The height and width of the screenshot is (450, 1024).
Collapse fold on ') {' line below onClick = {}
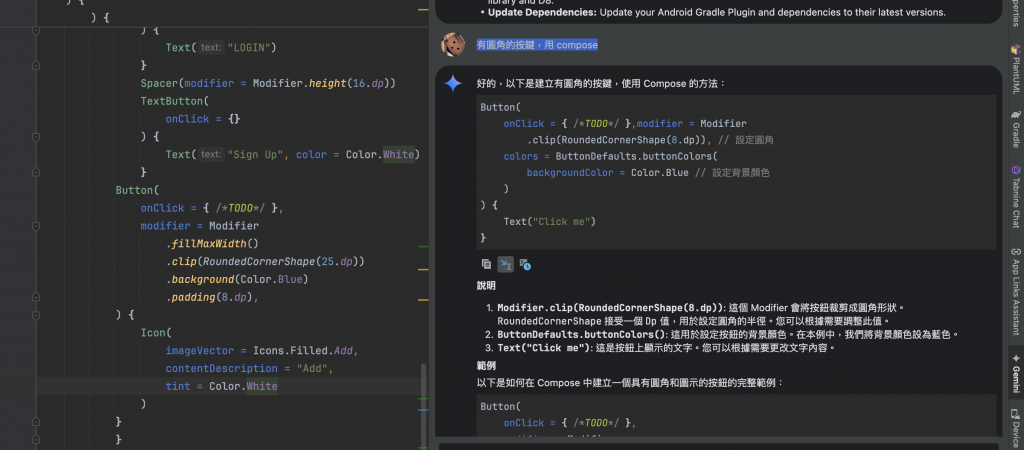[36, 137]
